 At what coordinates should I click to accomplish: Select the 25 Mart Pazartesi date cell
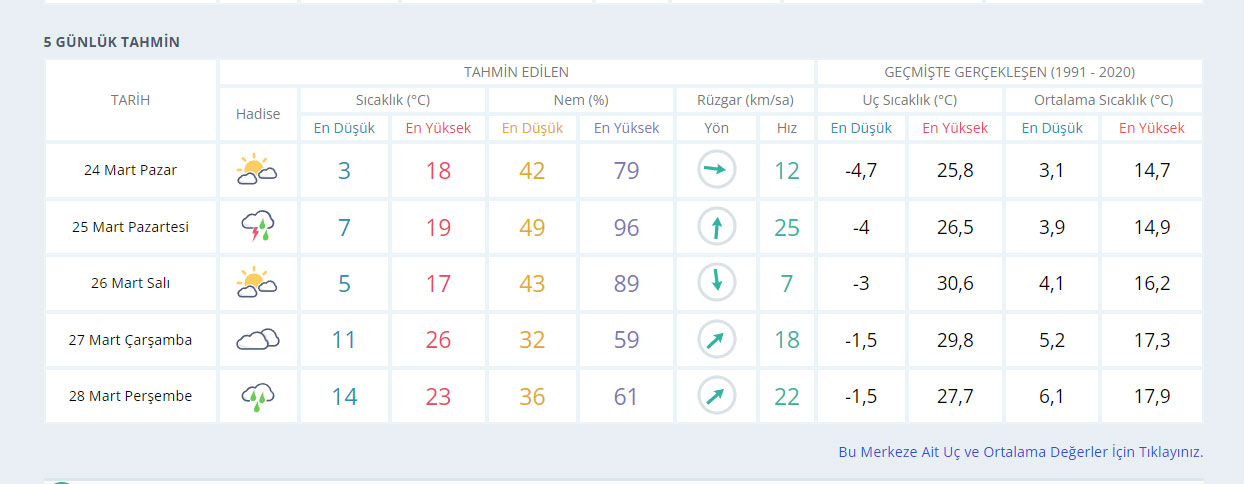[x=130, y=227]
